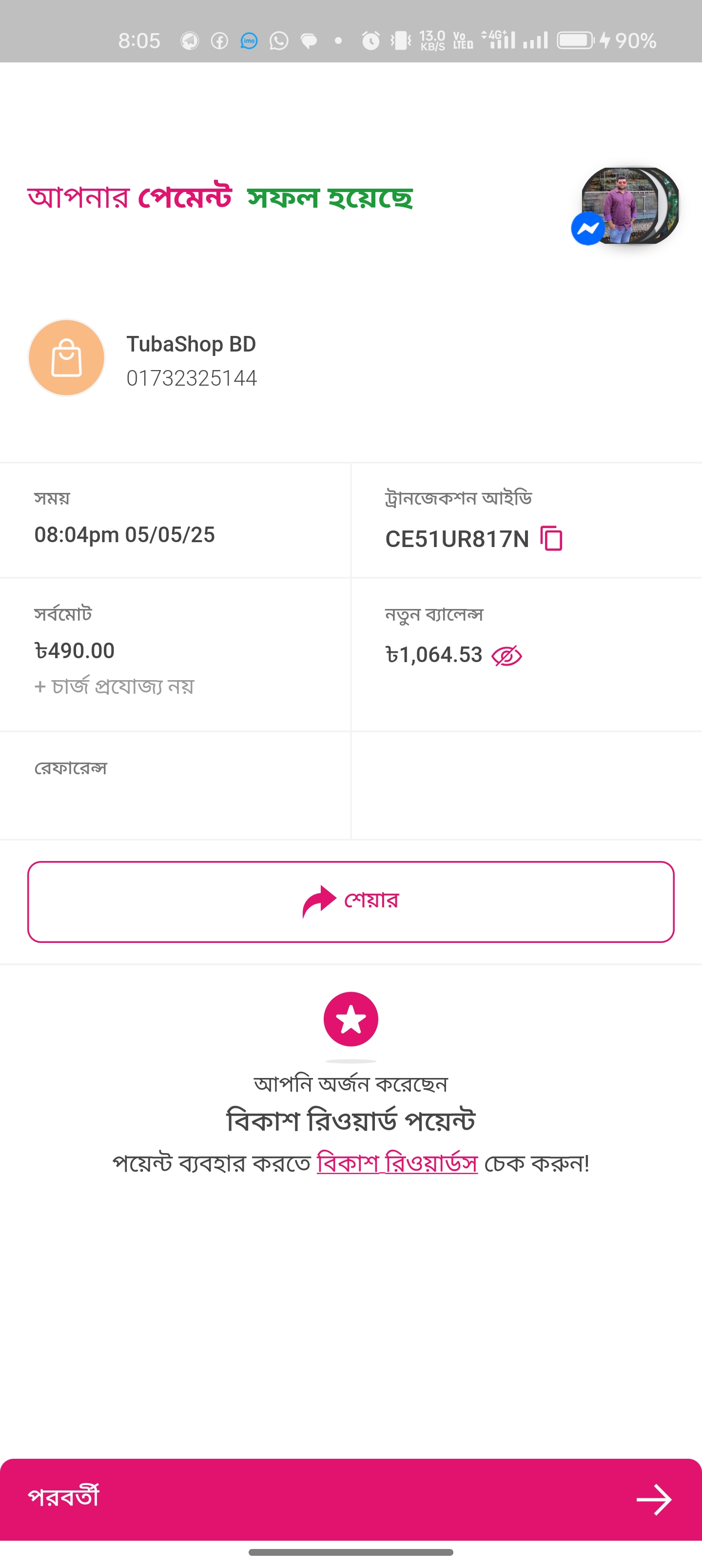Image resolution: width=702 pixels, height=1568 pixels.
Task: Tap the imo notification icon in status bar
Action: click(x=249, y=41)
